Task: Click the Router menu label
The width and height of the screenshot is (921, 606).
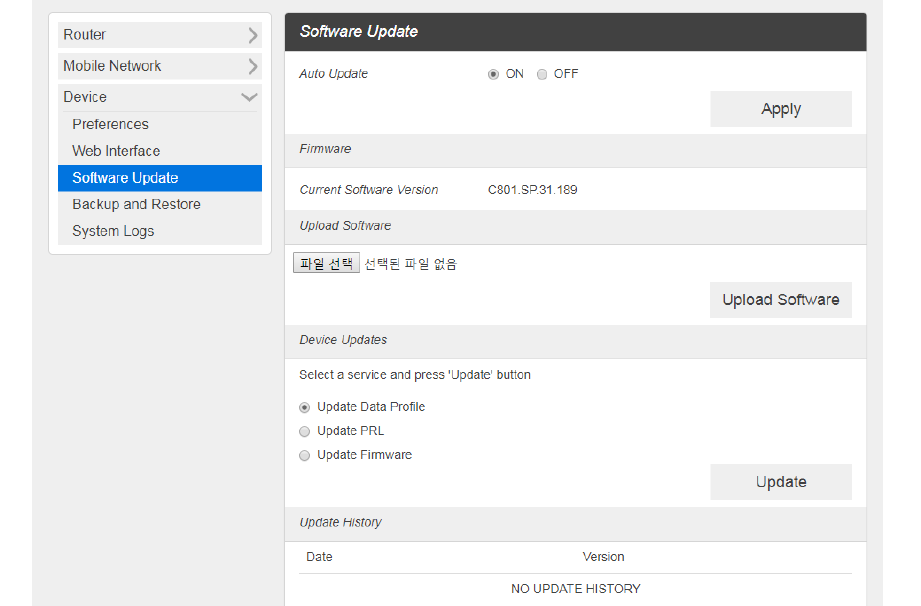Action: coord(85,35)
